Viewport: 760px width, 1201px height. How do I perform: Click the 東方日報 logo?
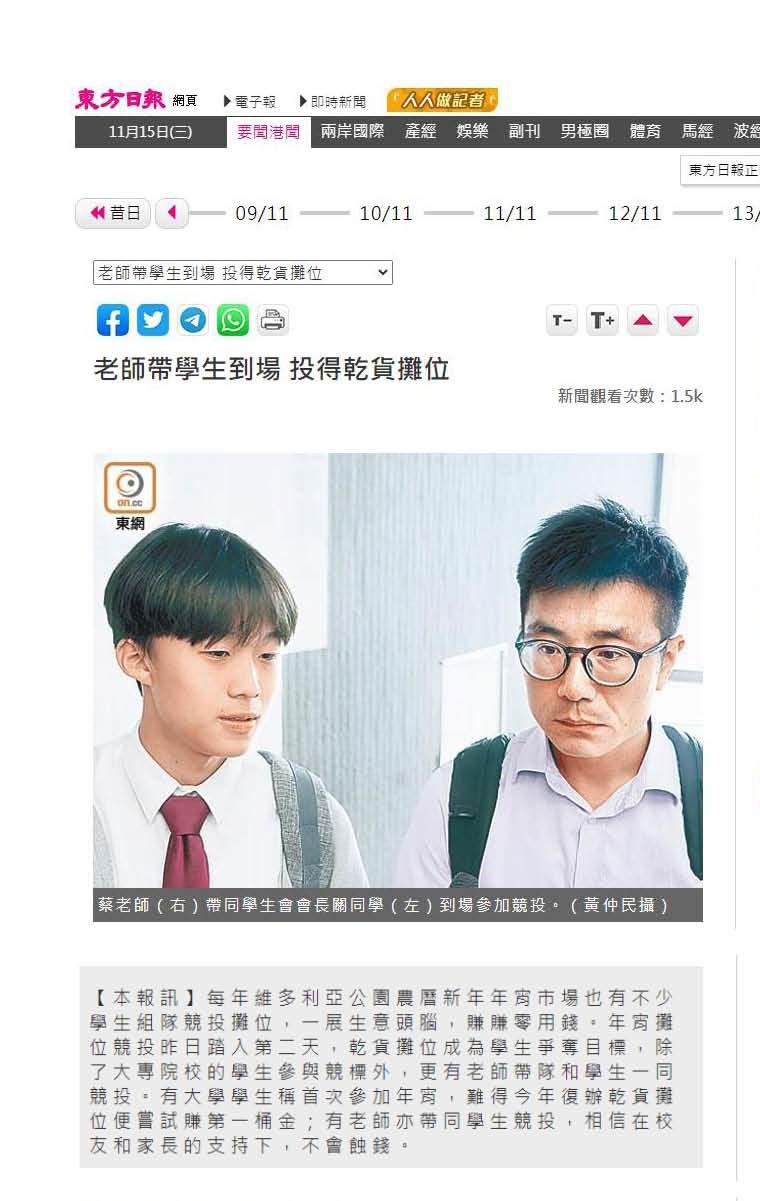click(120, 99)
